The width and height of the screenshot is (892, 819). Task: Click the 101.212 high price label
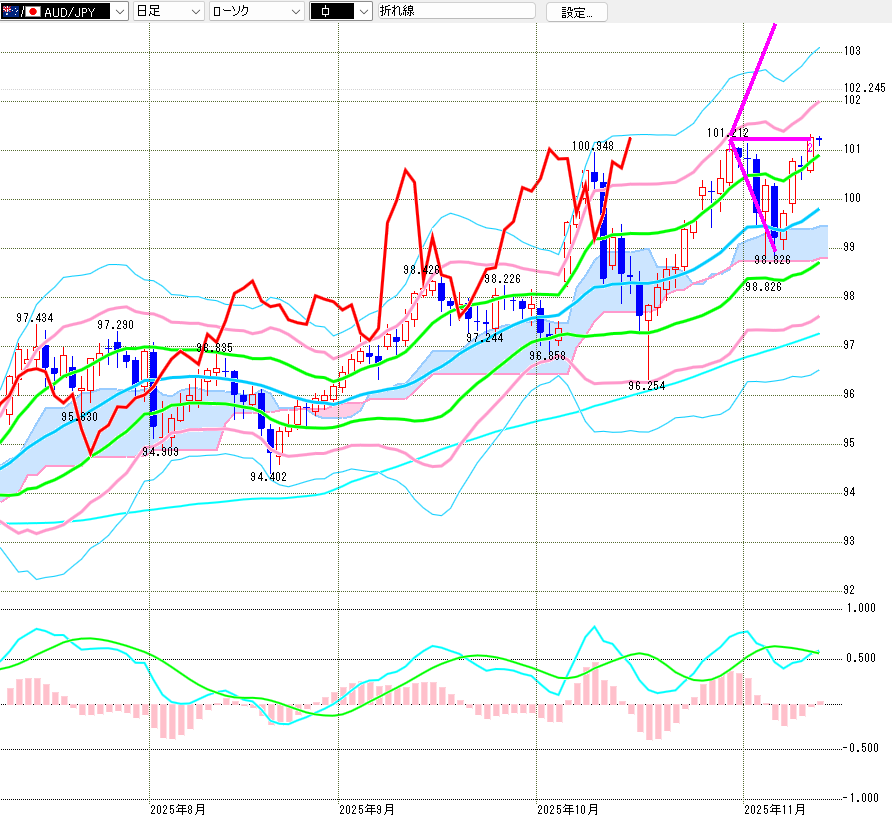pos(727,132)
